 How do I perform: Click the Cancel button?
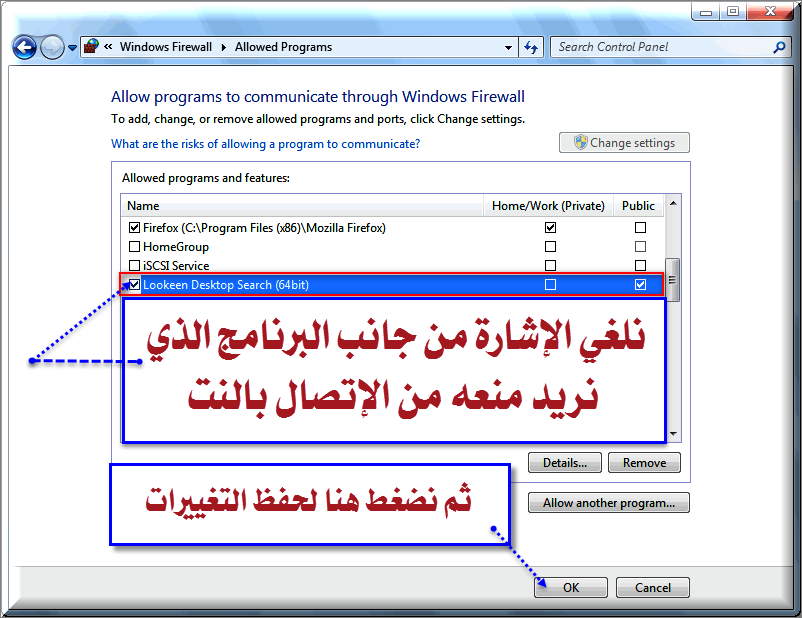[653, 587]
